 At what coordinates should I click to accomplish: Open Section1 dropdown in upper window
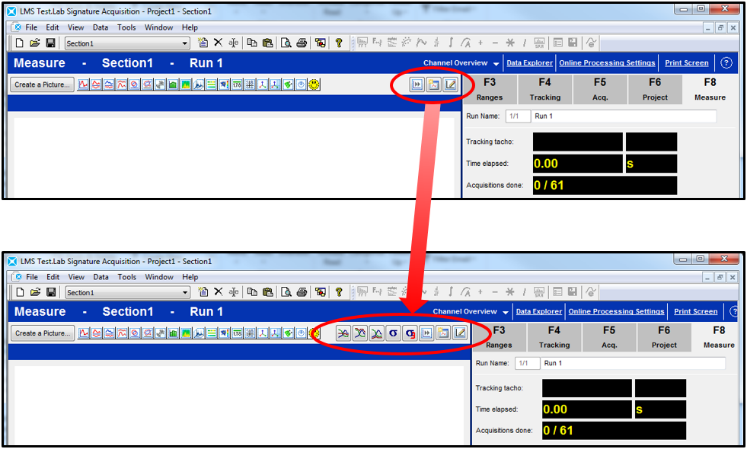185,43
